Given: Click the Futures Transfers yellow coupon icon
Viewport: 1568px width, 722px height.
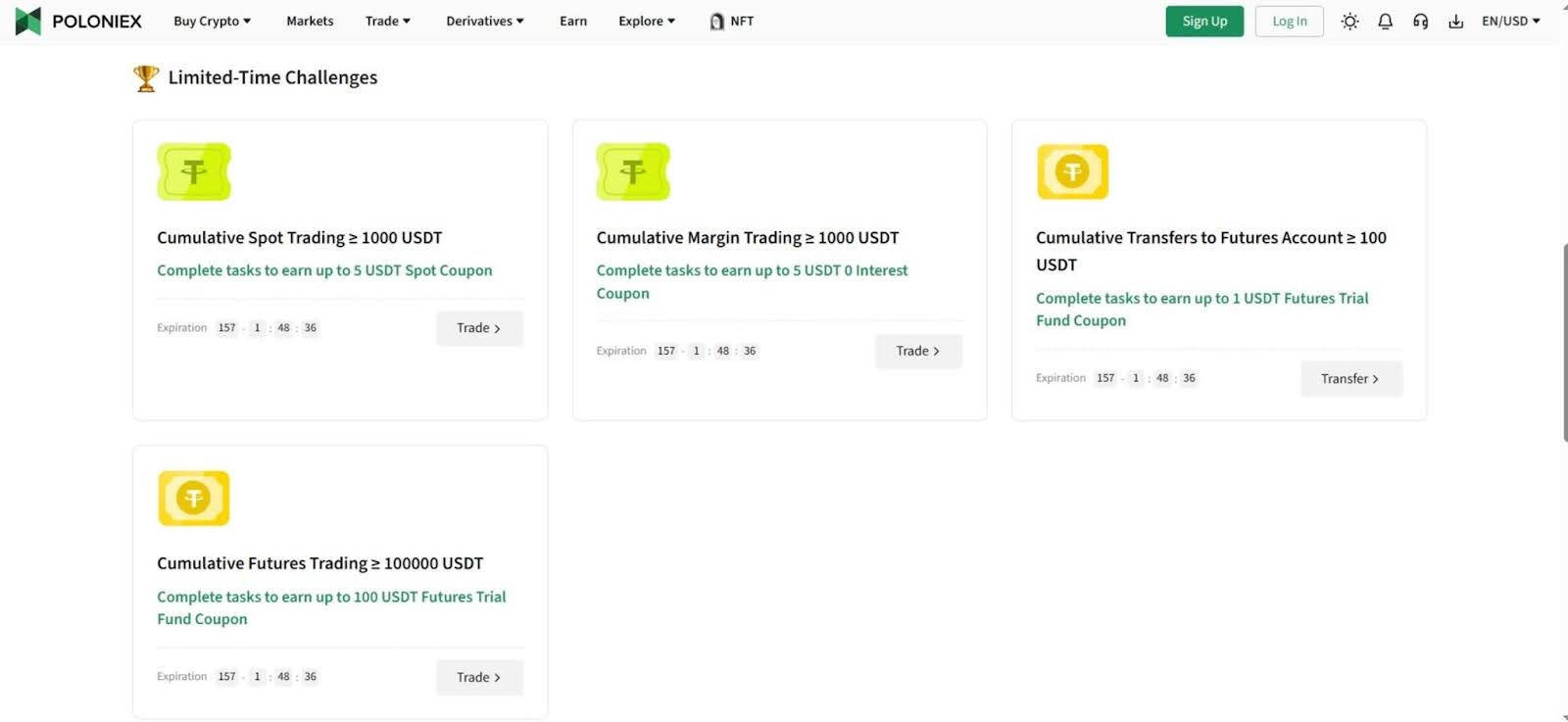Looking at the screenshot, I should [1072, 172].
